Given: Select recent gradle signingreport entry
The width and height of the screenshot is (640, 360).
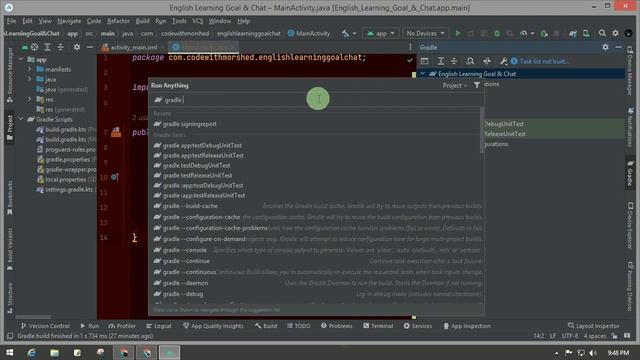Looking at the screenshot, I should (316, 124).
